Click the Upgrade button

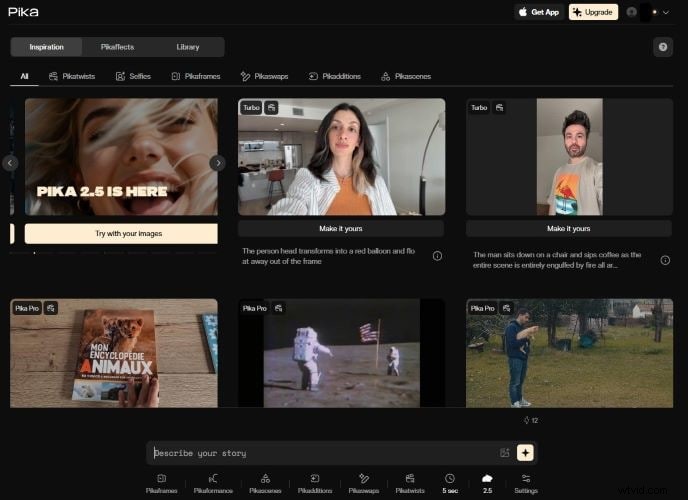(x=593, y=12)
